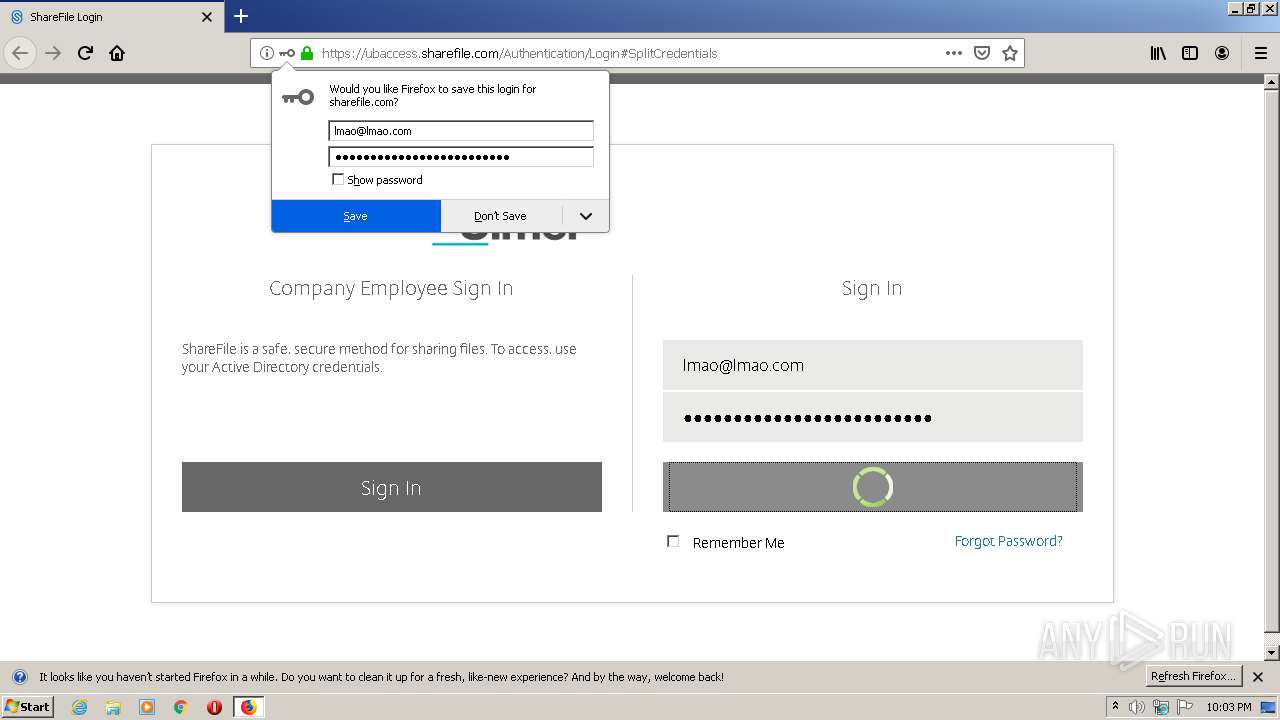Go back with the browser back arrow
The image size is (1280, 720).
tap(20, 53)
